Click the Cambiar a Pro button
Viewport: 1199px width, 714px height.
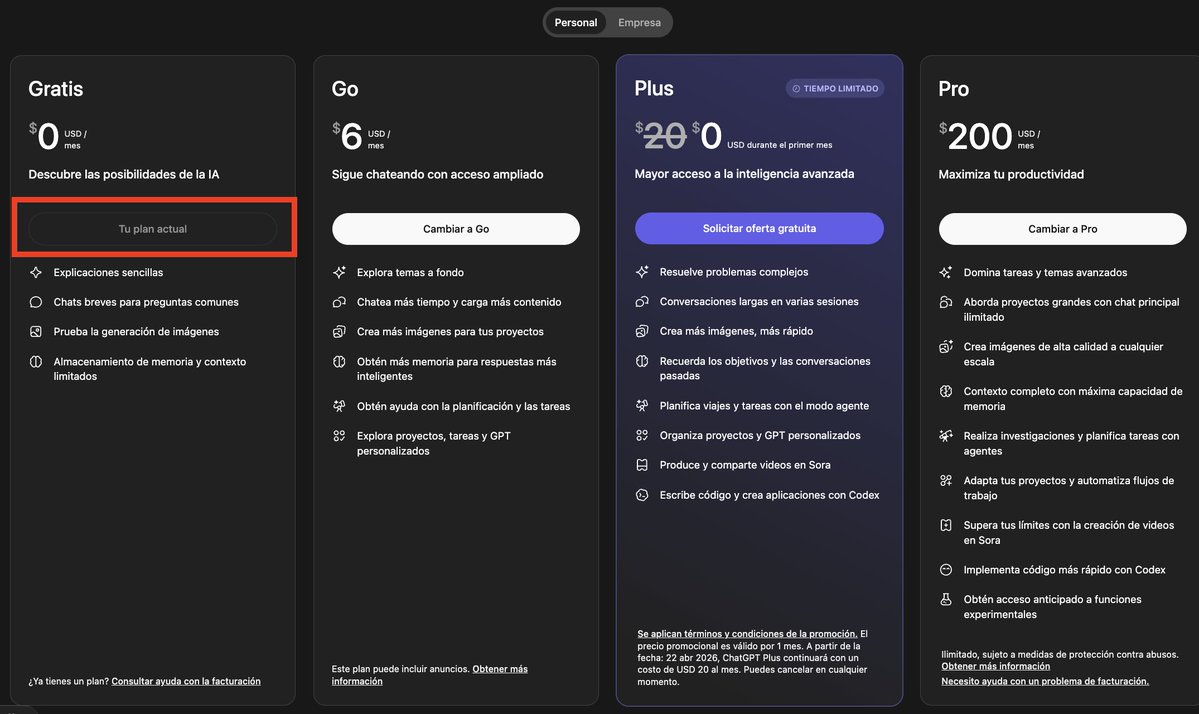tap(1062, 229)
